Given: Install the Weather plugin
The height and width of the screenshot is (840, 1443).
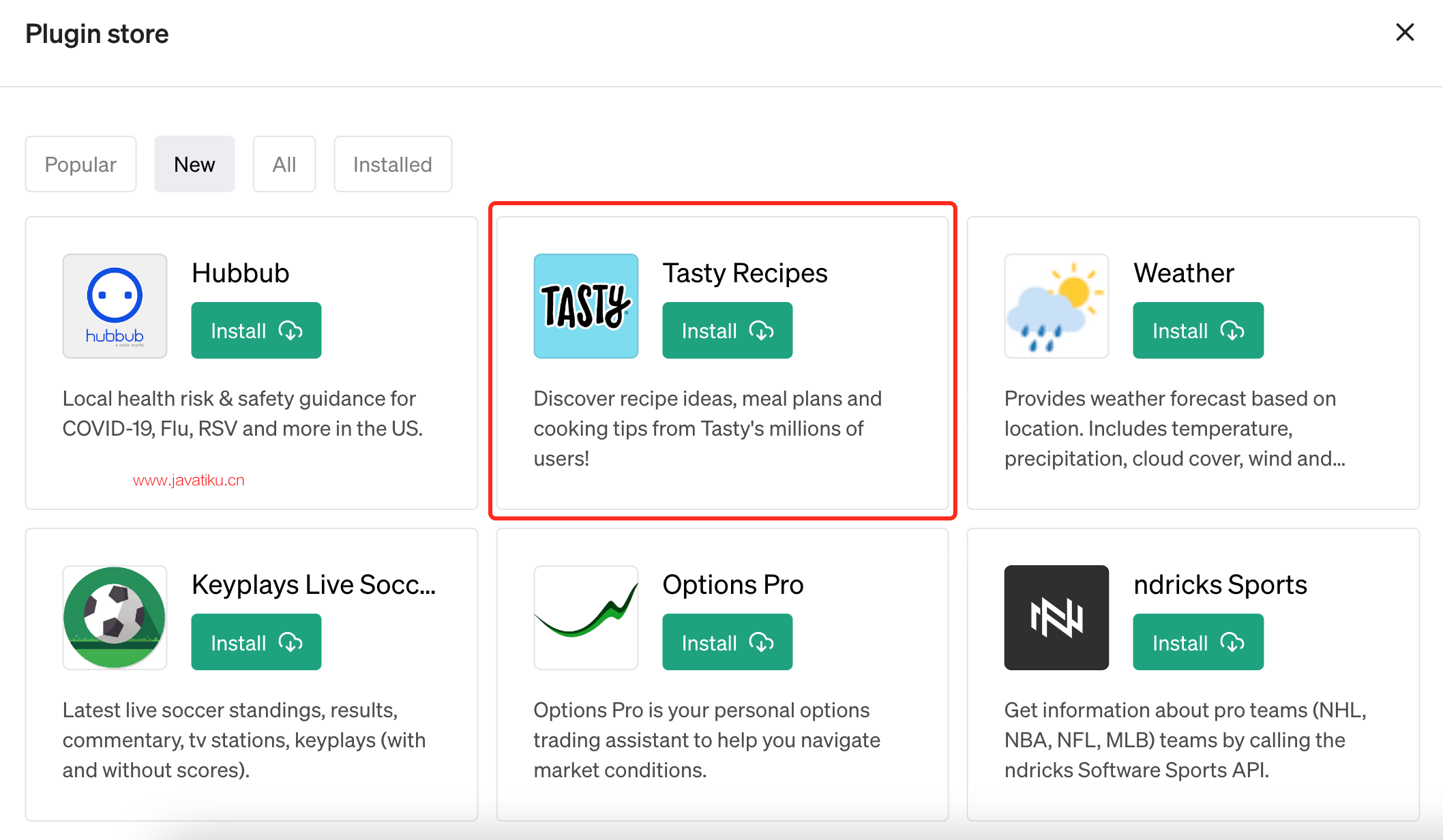Looking at the screenshot, I should coord(1198,331).
